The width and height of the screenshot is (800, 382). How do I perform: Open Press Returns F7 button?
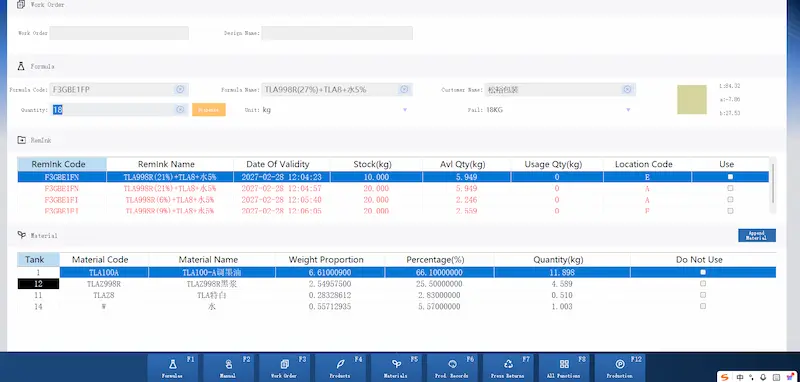pyautogui.click(x=507, y=367)
